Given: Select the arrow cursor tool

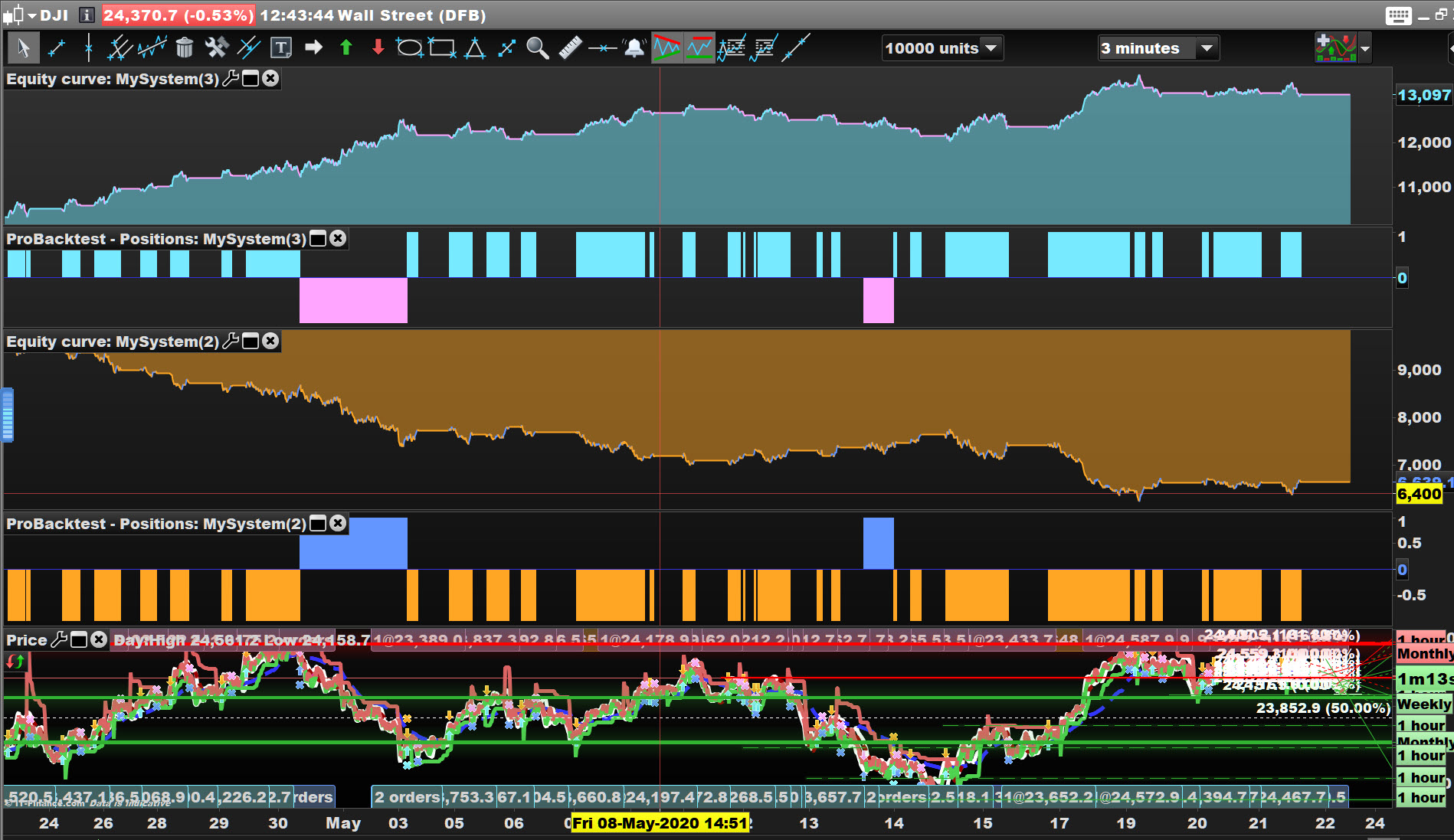Looking at the screenshot, I should point(23,47).
